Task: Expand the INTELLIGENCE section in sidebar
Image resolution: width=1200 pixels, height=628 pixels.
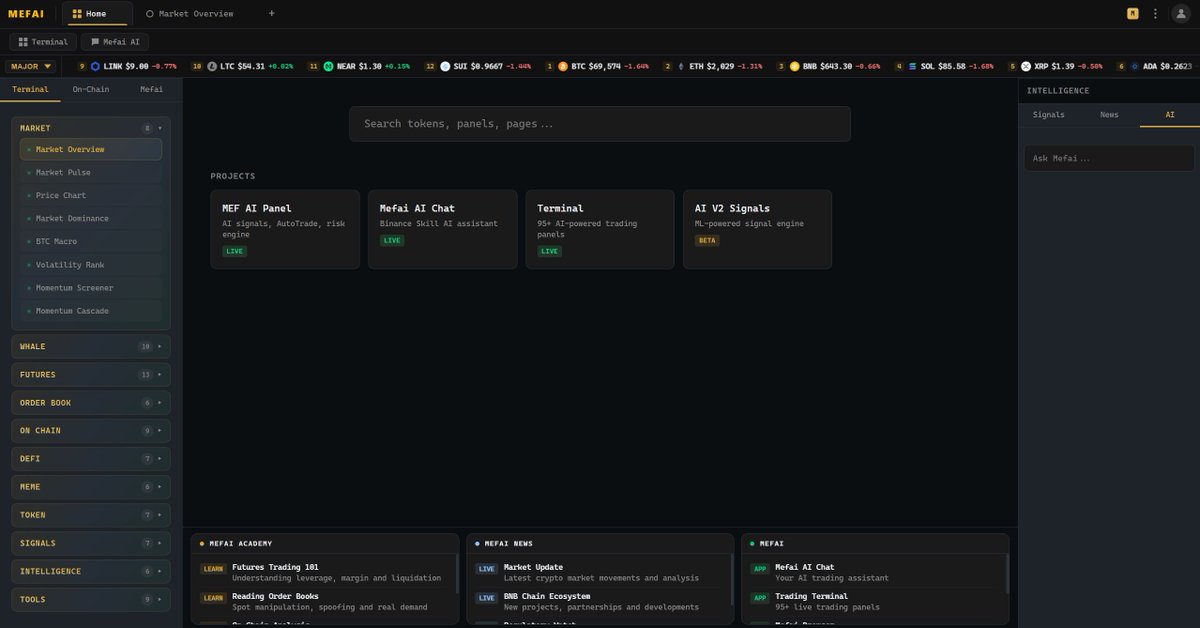Action: [91, 571]
